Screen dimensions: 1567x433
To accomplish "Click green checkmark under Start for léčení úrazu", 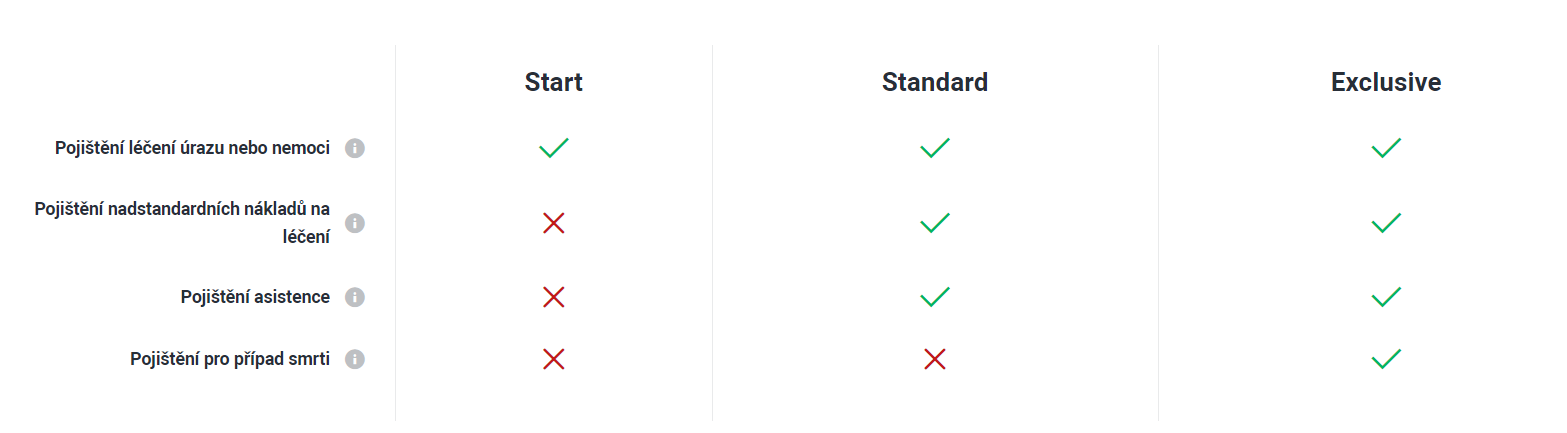I will point(554,148).
